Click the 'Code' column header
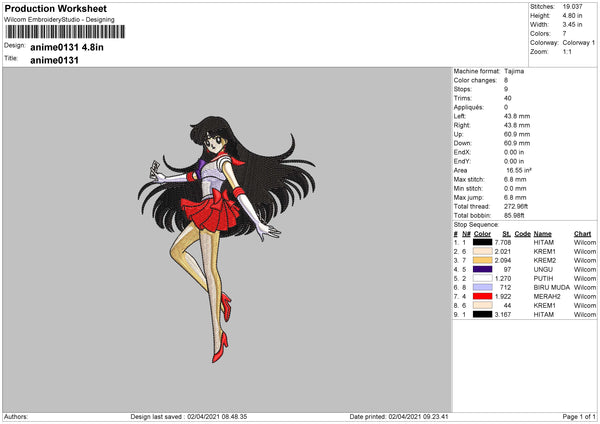 click(x=522, y=234)
